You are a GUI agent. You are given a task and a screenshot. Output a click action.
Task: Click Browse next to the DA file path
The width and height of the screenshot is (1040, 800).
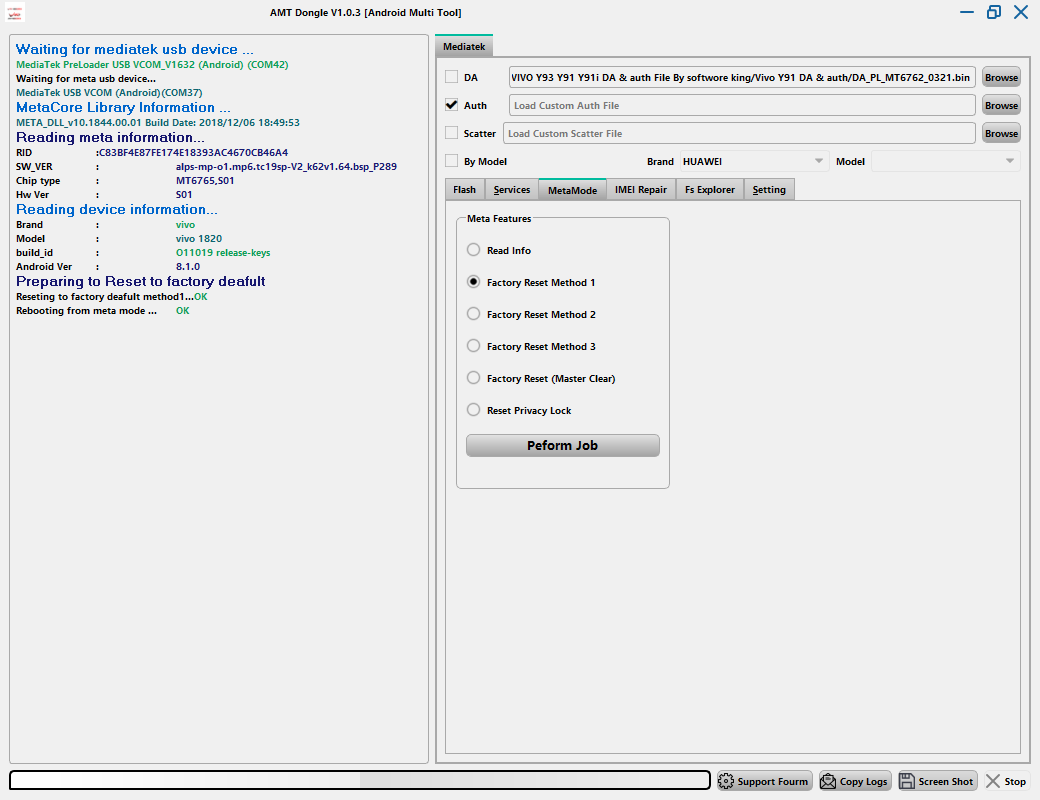[1001, 77]
